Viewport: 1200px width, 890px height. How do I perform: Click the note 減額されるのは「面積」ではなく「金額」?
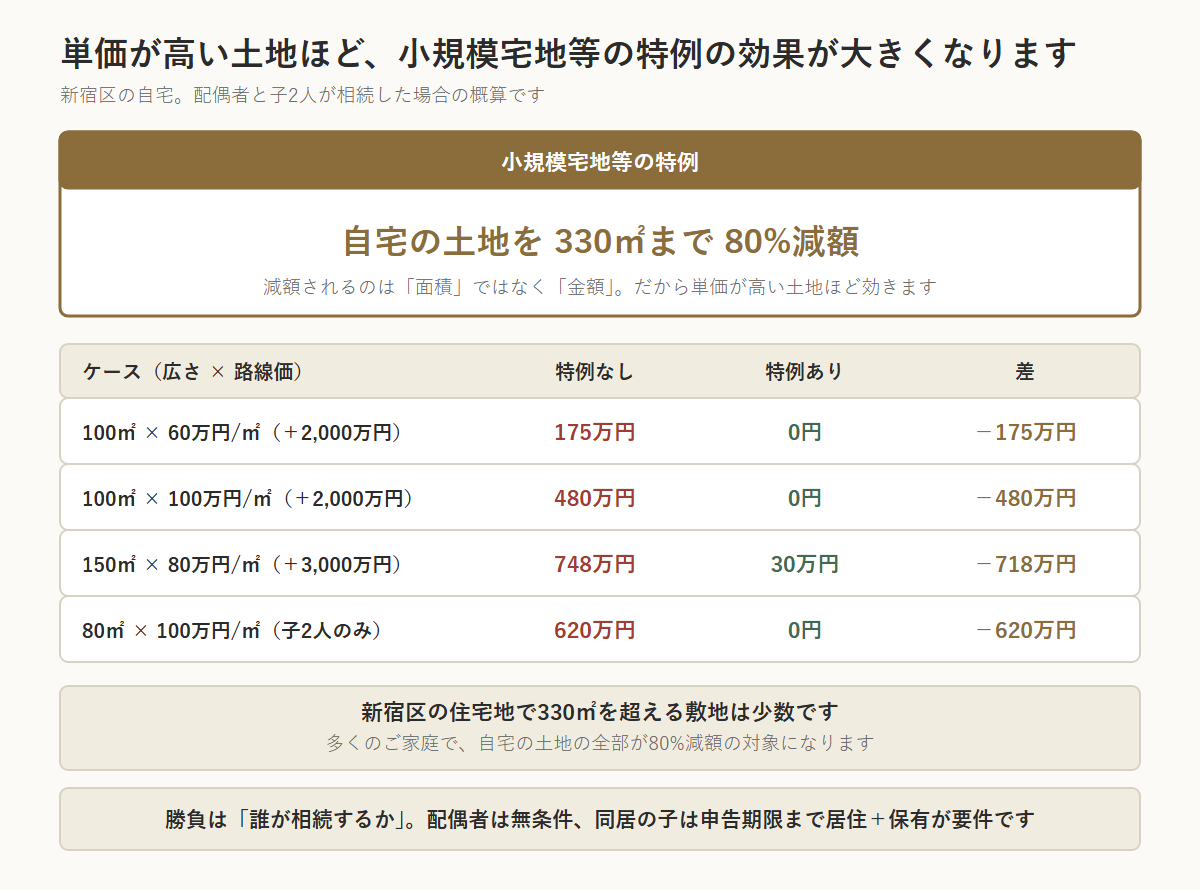point(600,287)
